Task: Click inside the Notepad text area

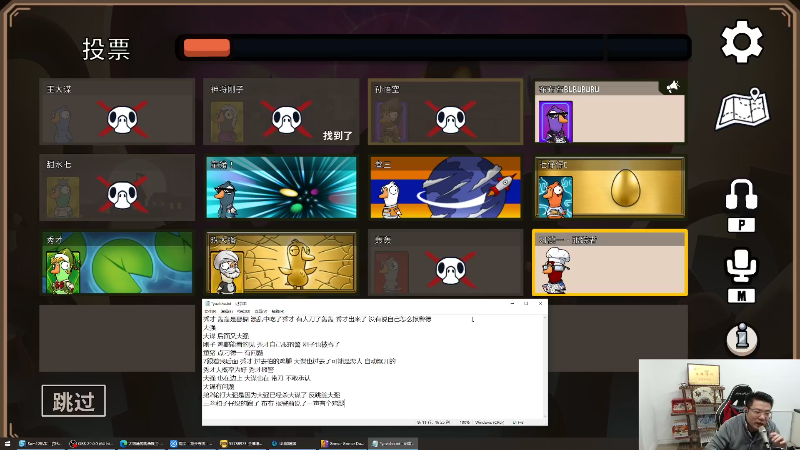Action: (x=373, y=366)
